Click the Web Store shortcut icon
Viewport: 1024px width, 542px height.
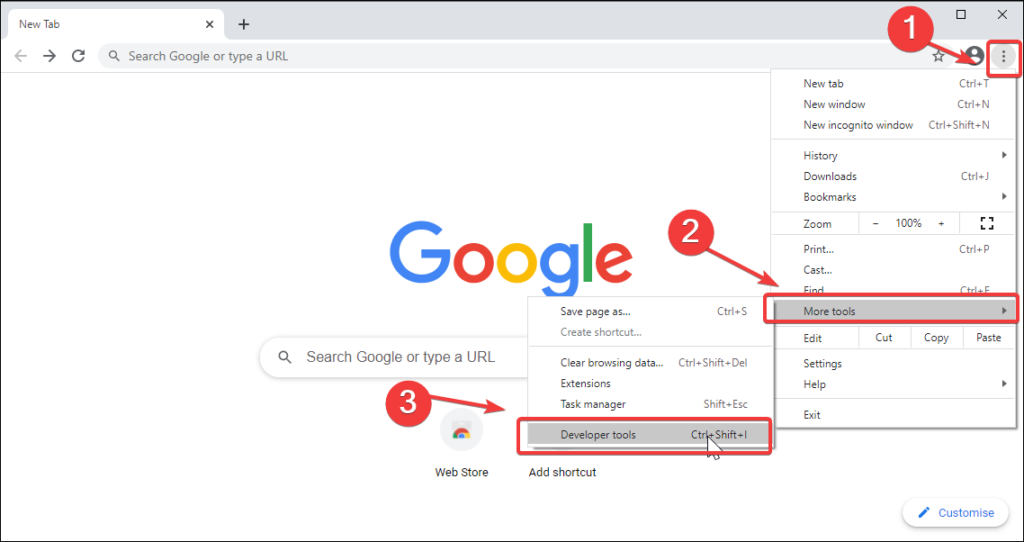click(462, 430)
